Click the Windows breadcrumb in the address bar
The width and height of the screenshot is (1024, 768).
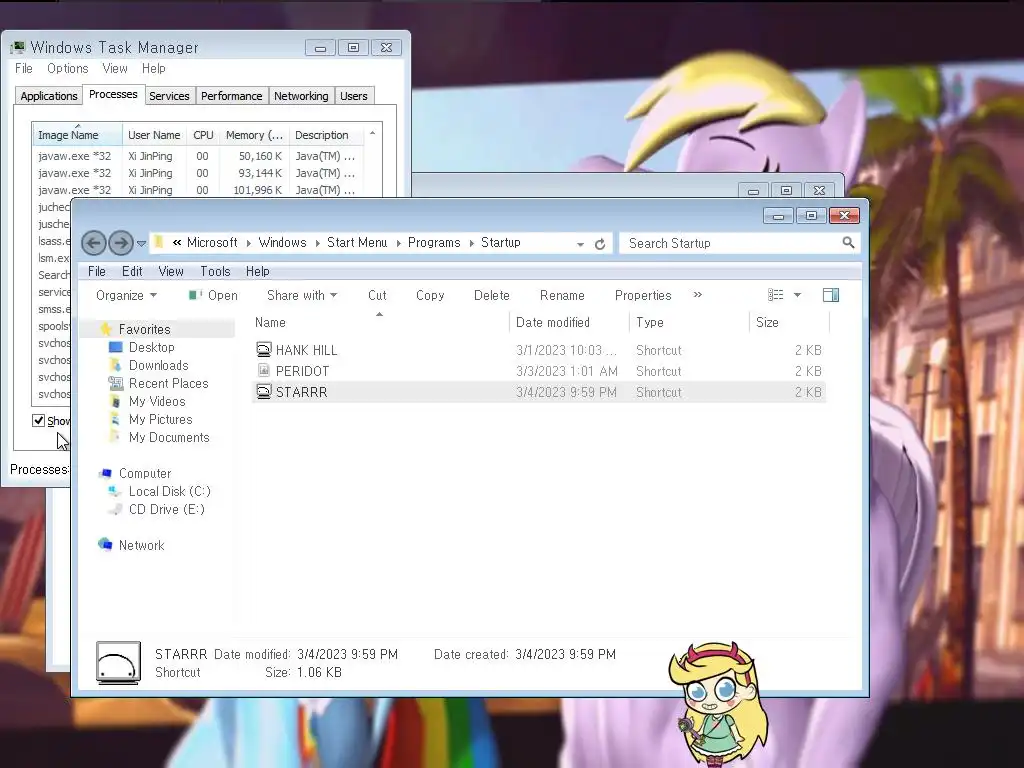coord(282,242)
